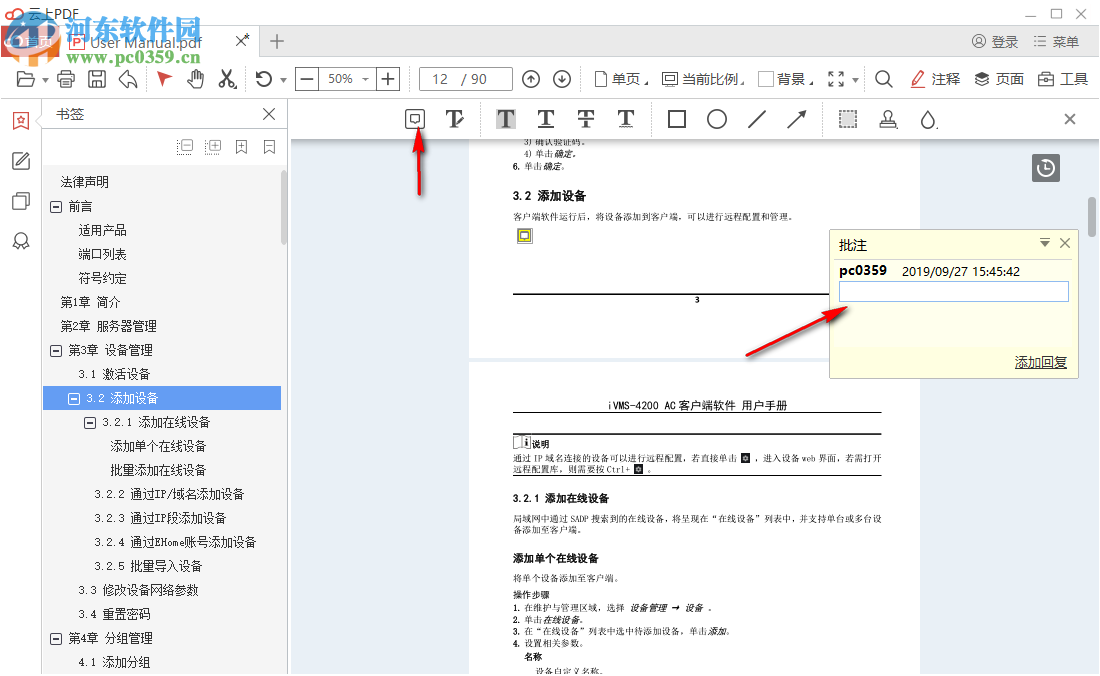Select the arrow drawing tool
Viewport: 1100px width, 676px height.
tap(796, 118)
